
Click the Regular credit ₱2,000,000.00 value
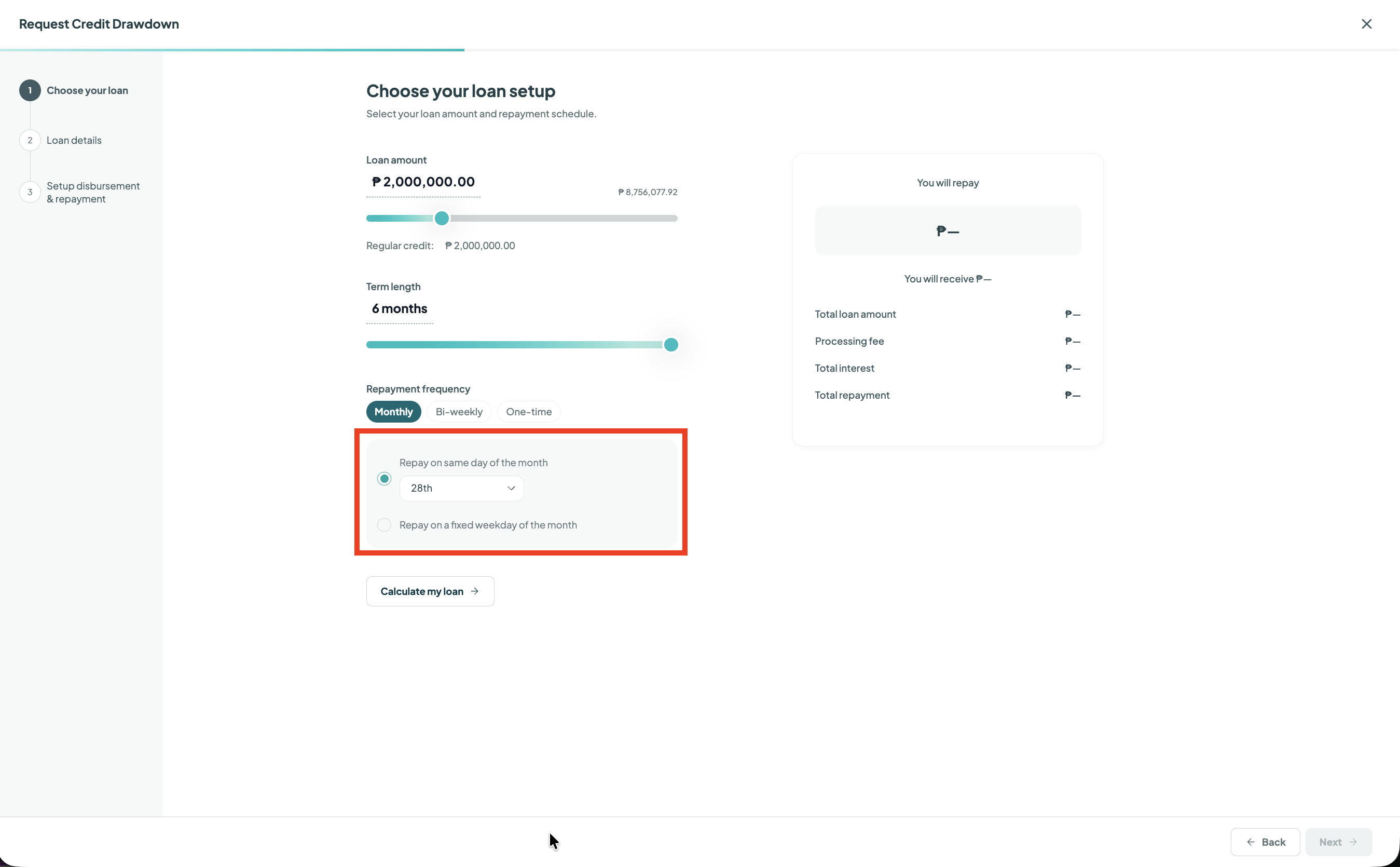pyautogui.click(x=480, y=246)
